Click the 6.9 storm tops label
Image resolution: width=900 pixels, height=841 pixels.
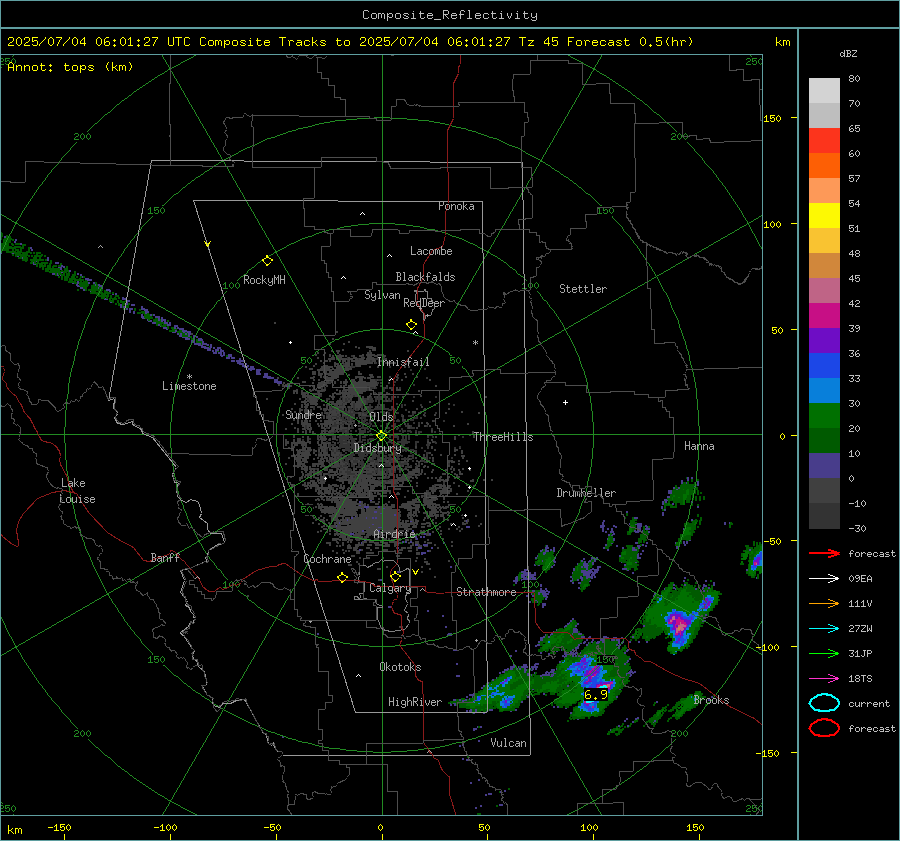point(595,695)
